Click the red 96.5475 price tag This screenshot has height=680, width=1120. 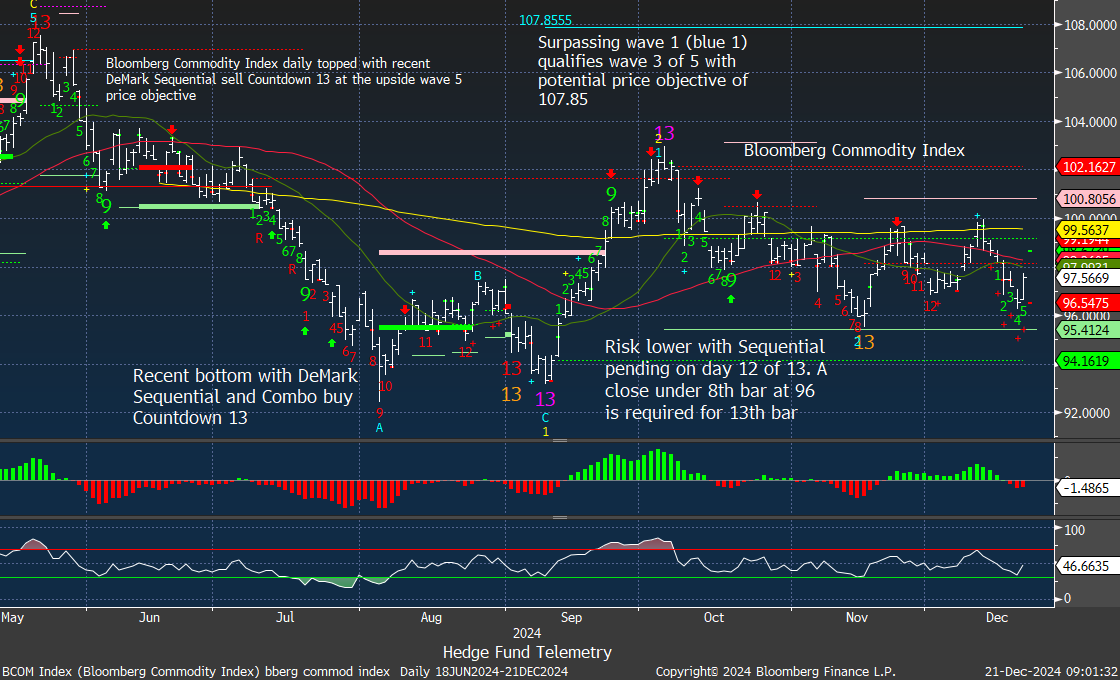pos(1089,302)
